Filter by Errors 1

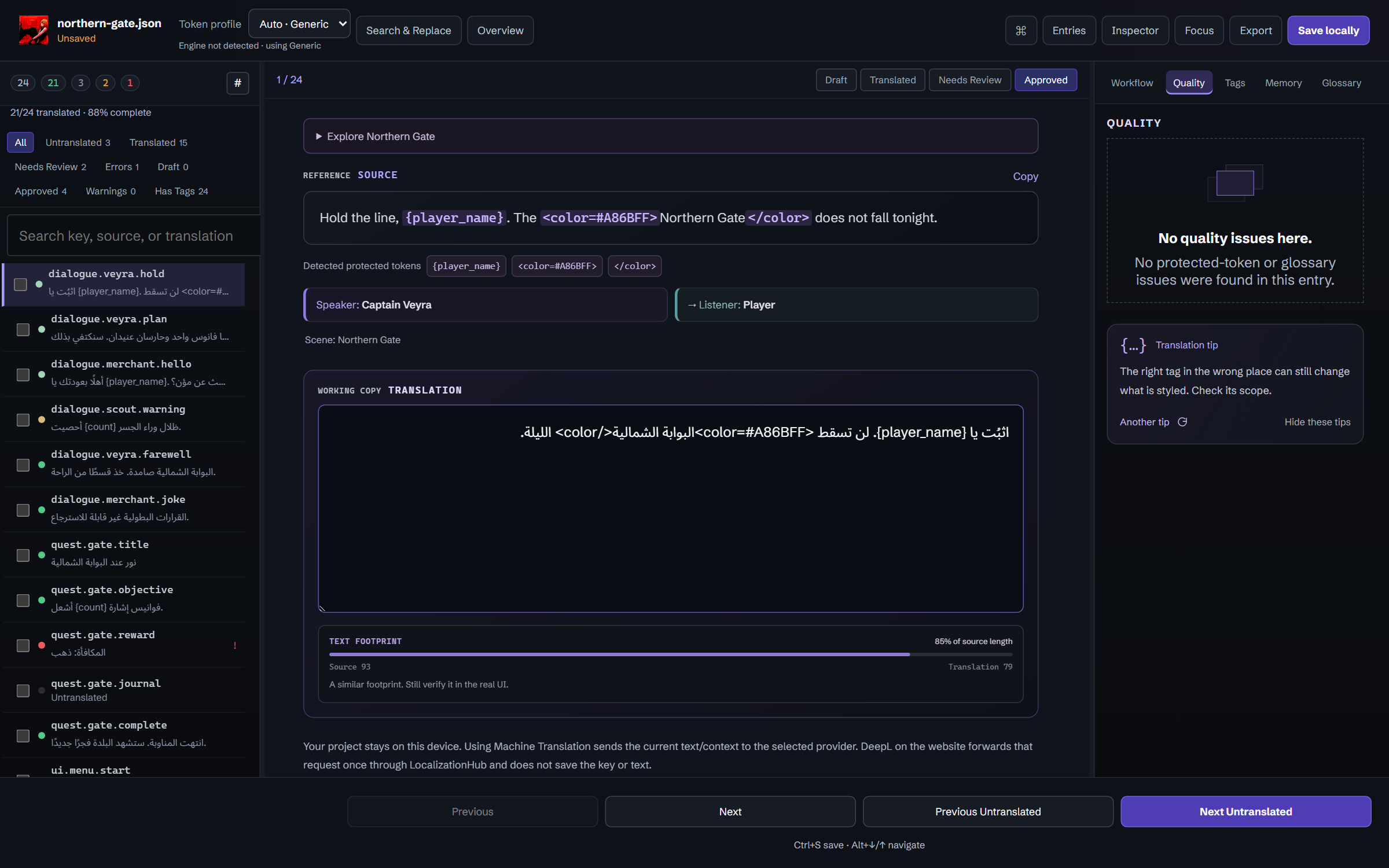click(x=122, y=167)
